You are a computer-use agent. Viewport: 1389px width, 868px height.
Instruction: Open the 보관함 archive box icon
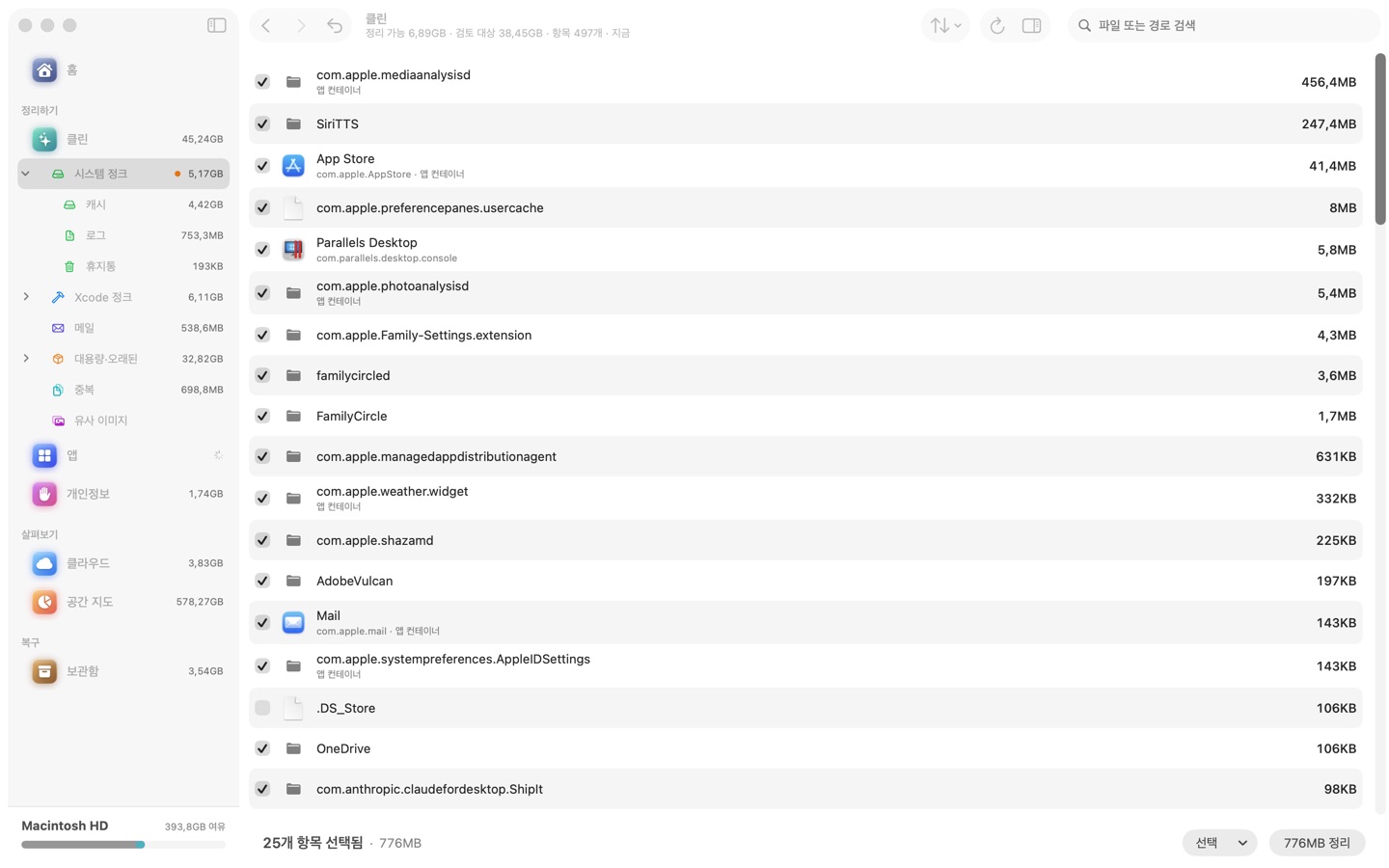[44, 671]
